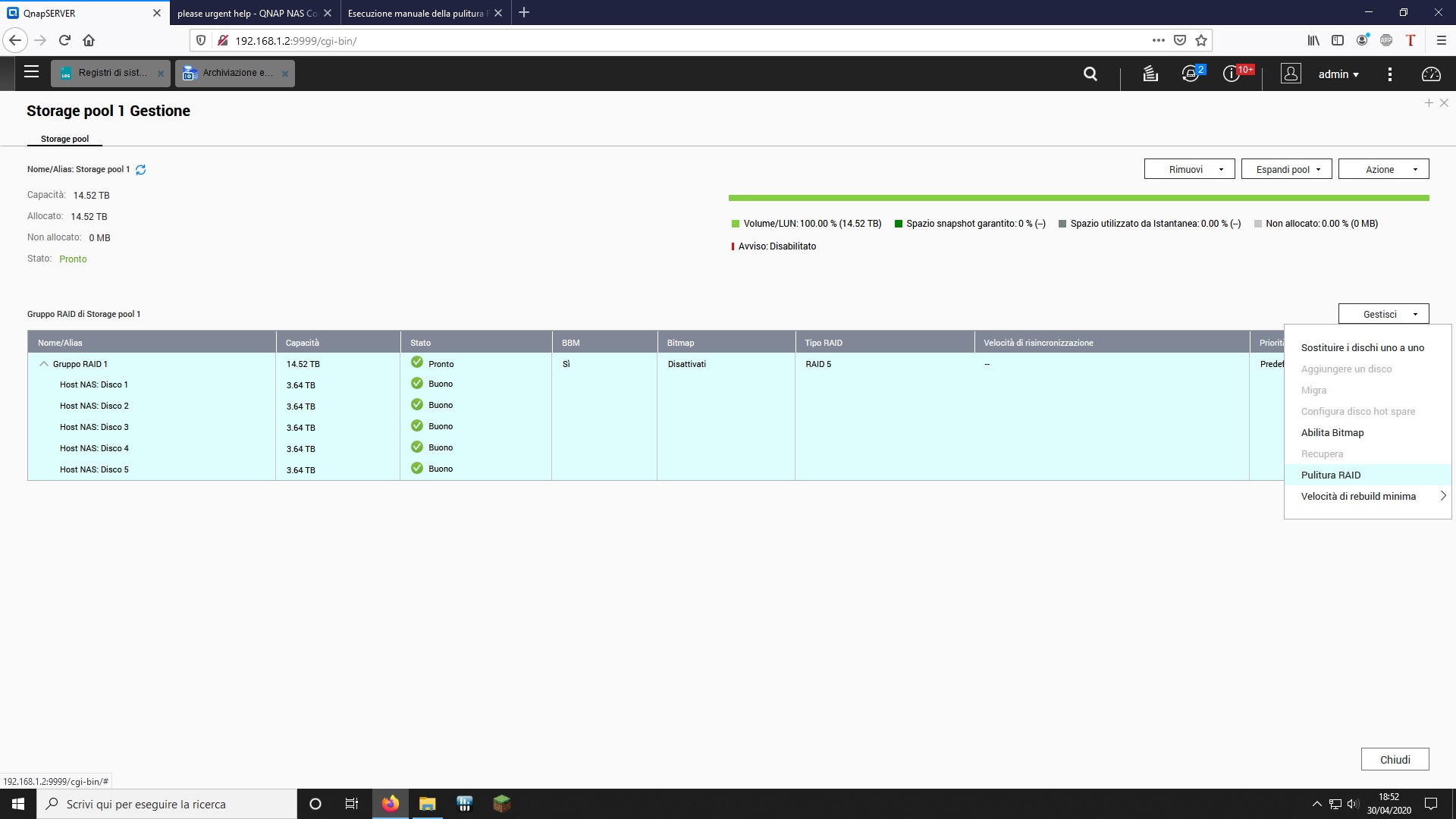
Task: Click the Chiudi button
Action: (x=1395, y=759)
